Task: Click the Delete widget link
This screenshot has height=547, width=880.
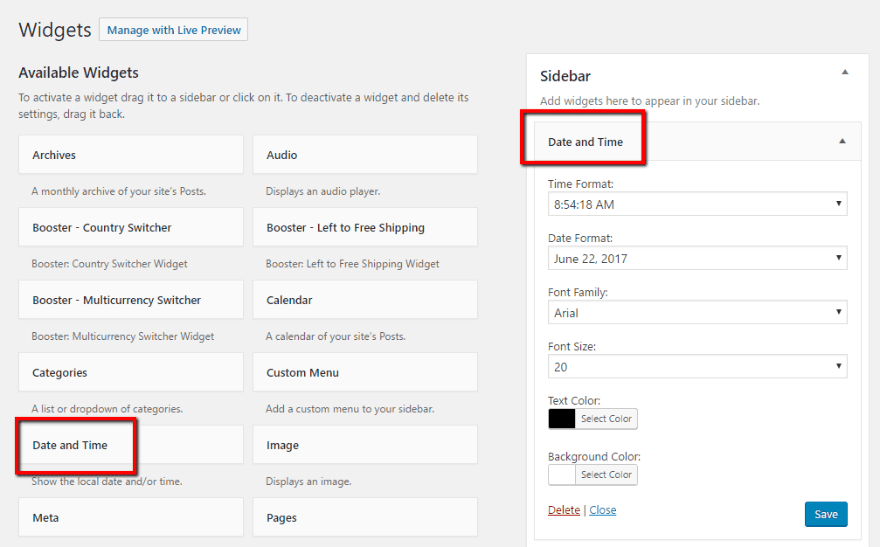Action: pos(563,510)
